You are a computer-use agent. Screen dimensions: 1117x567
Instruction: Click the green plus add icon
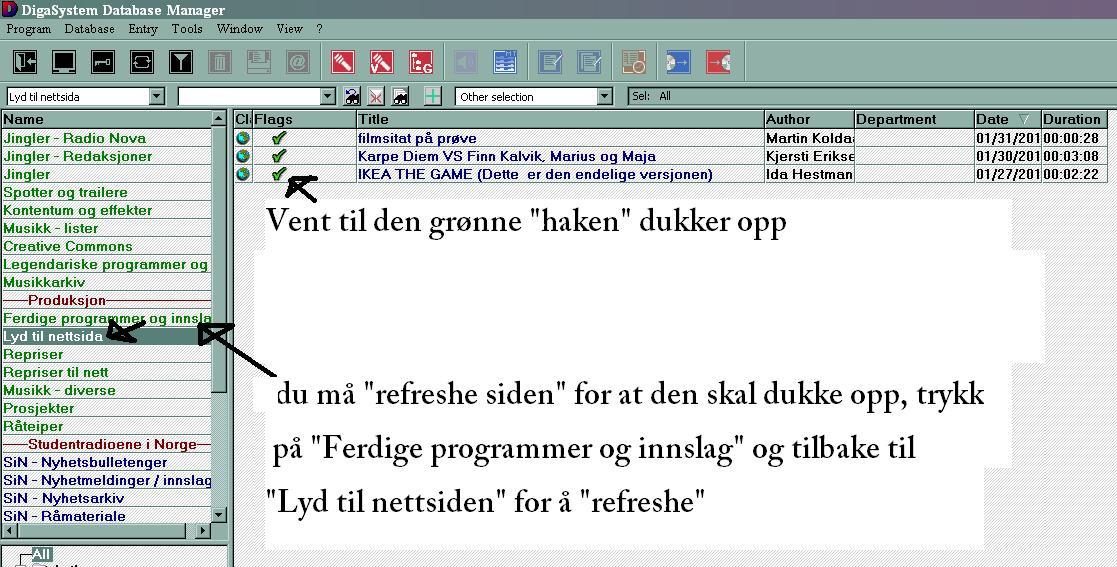tap(432, 96)
